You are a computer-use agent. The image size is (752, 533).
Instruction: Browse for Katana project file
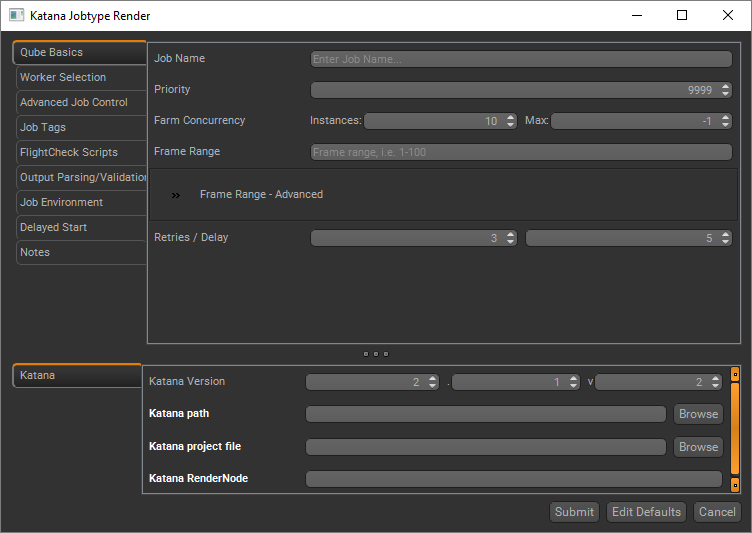click(x=698, y=447)
